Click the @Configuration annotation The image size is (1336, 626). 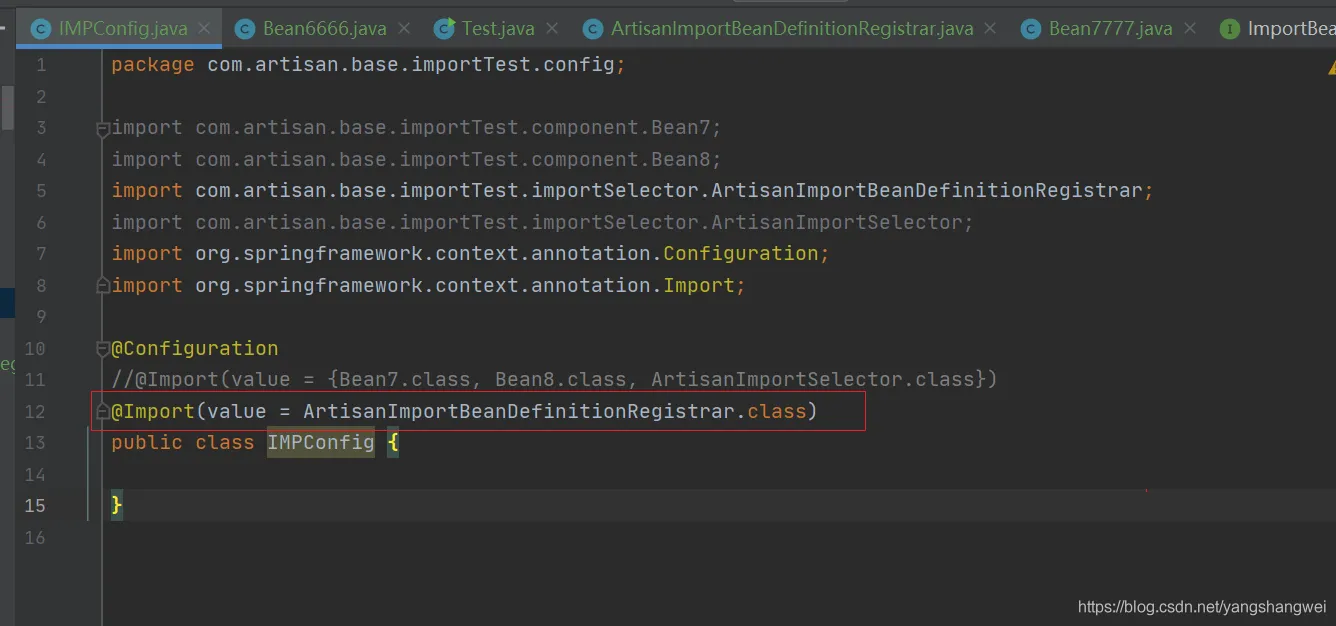[195, 349]
